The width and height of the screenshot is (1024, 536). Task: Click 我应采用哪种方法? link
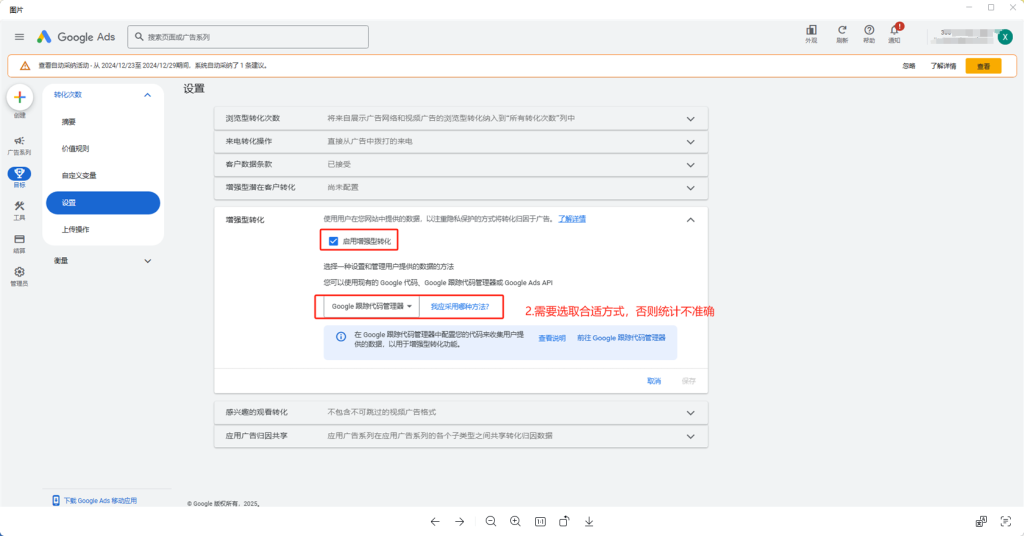click(460, 307)
